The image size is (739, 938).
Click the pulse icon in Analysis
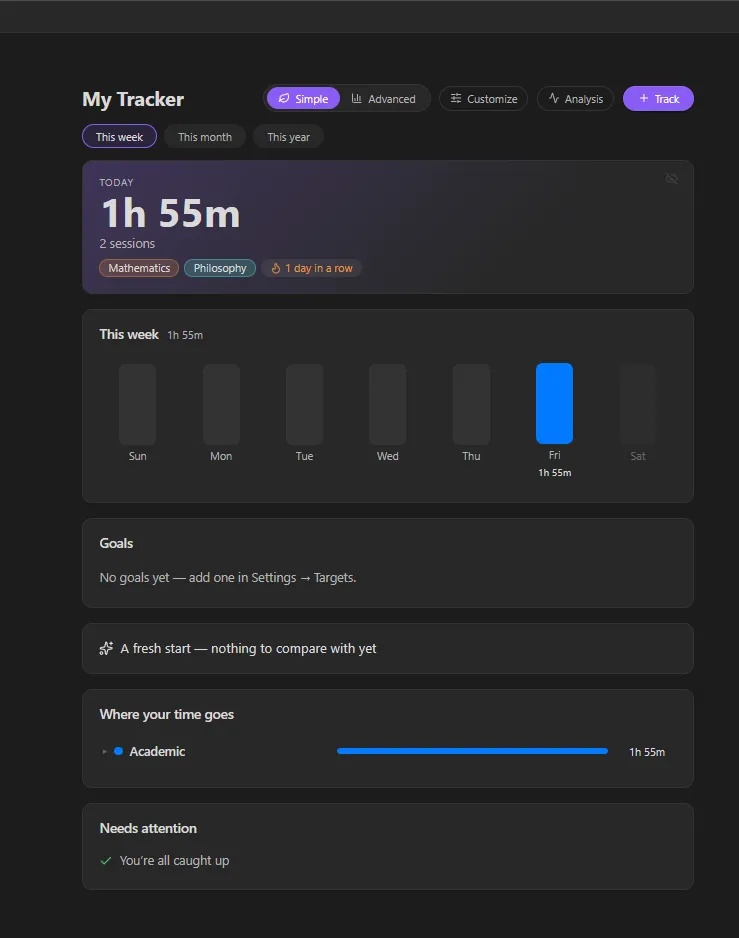(x=554, y=98)
